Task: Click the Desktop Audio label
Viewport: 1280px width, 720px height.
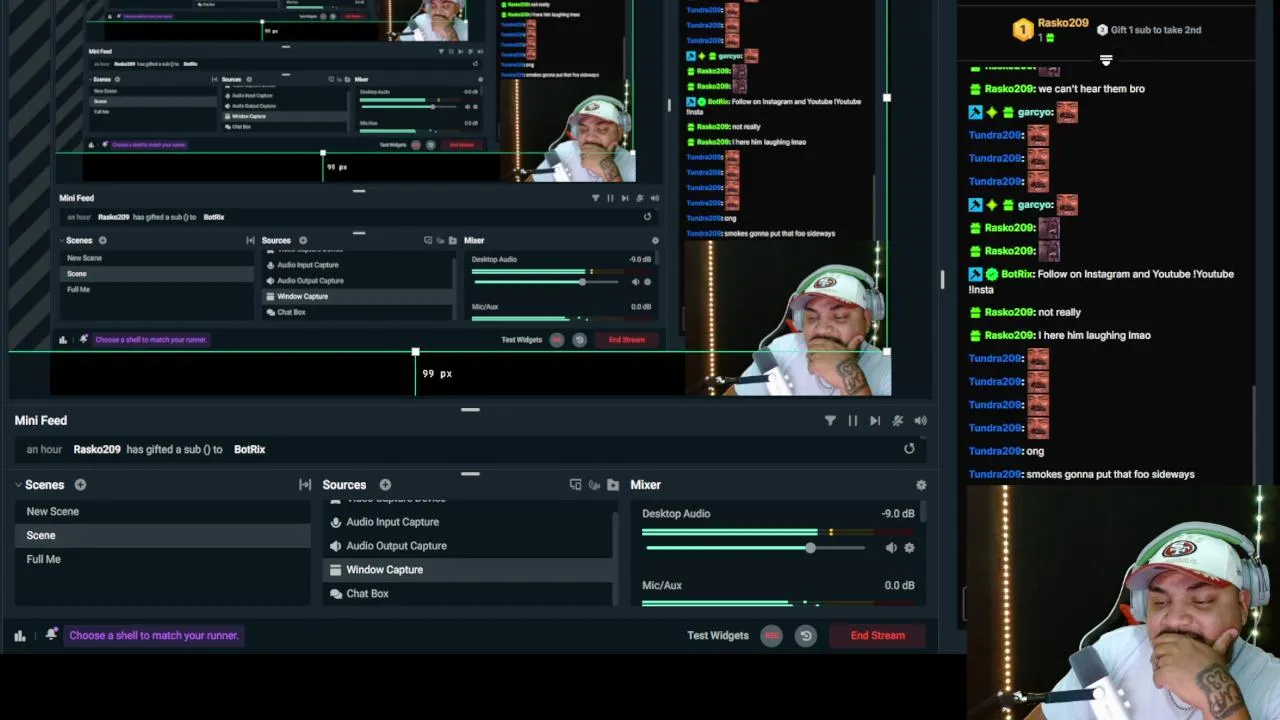Action: coord(676,514)
